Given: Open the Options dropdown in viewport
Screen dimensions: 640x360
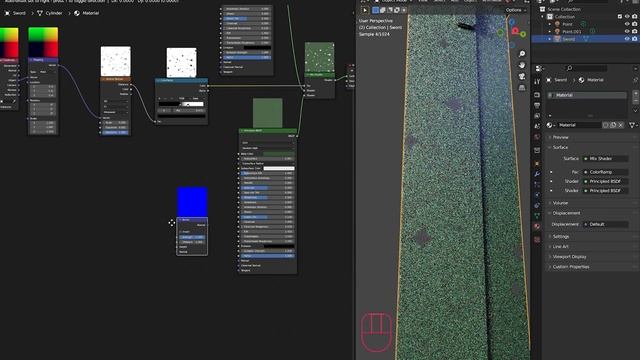Looking at the screenshot, I should 515,10.
